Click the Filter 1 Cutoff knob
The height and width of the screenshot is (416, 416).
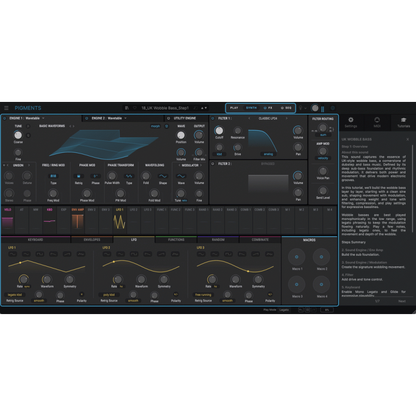tap(219, 131)
